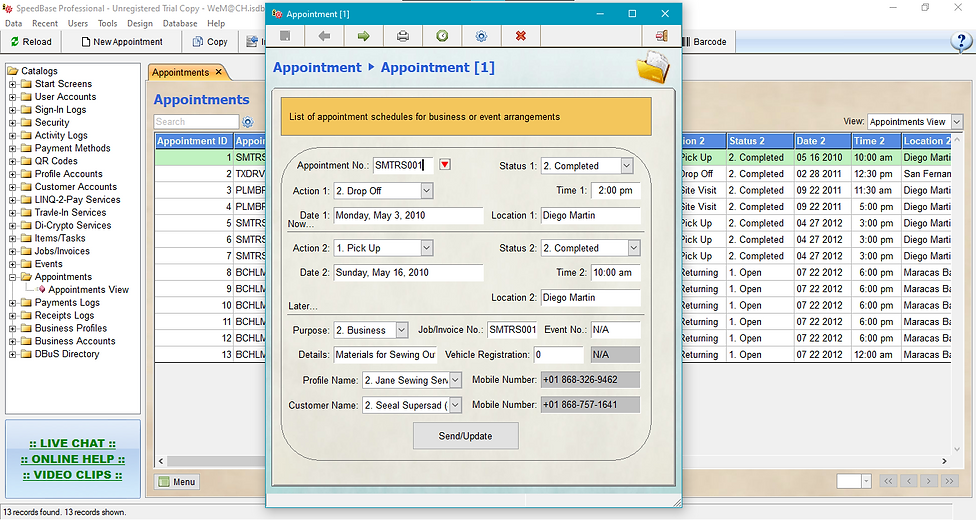Exit the dialog via the door icon
976x520 pixels.
pos(662,36)
